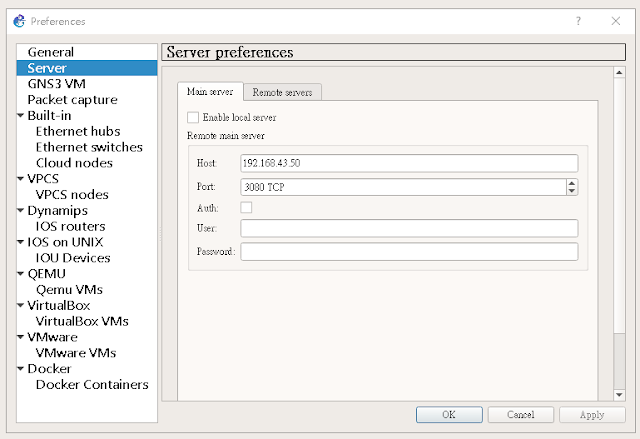Click the GNS3 app icon in title bar
Viewport: 640px width, 439px height.
19,21
